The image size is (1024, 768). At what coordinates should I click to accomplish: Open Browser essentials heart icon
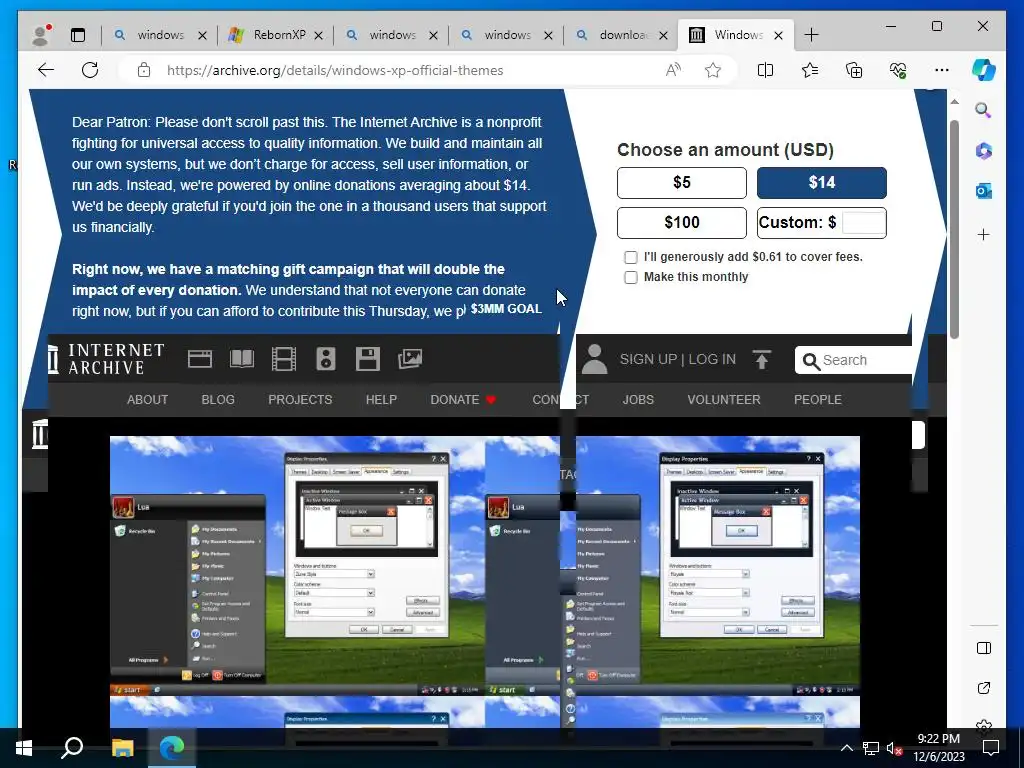click(898, 70)
